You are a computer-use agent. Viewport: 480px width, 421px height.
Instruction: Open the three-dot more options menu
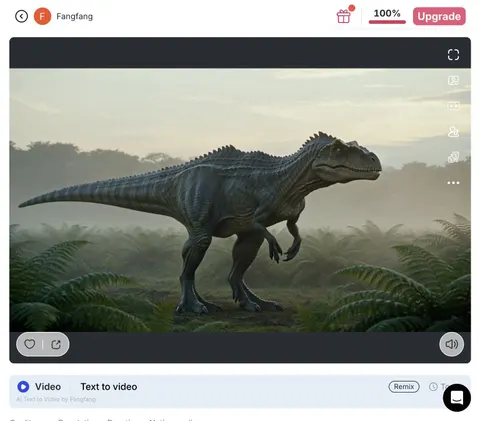pos(453,183)
